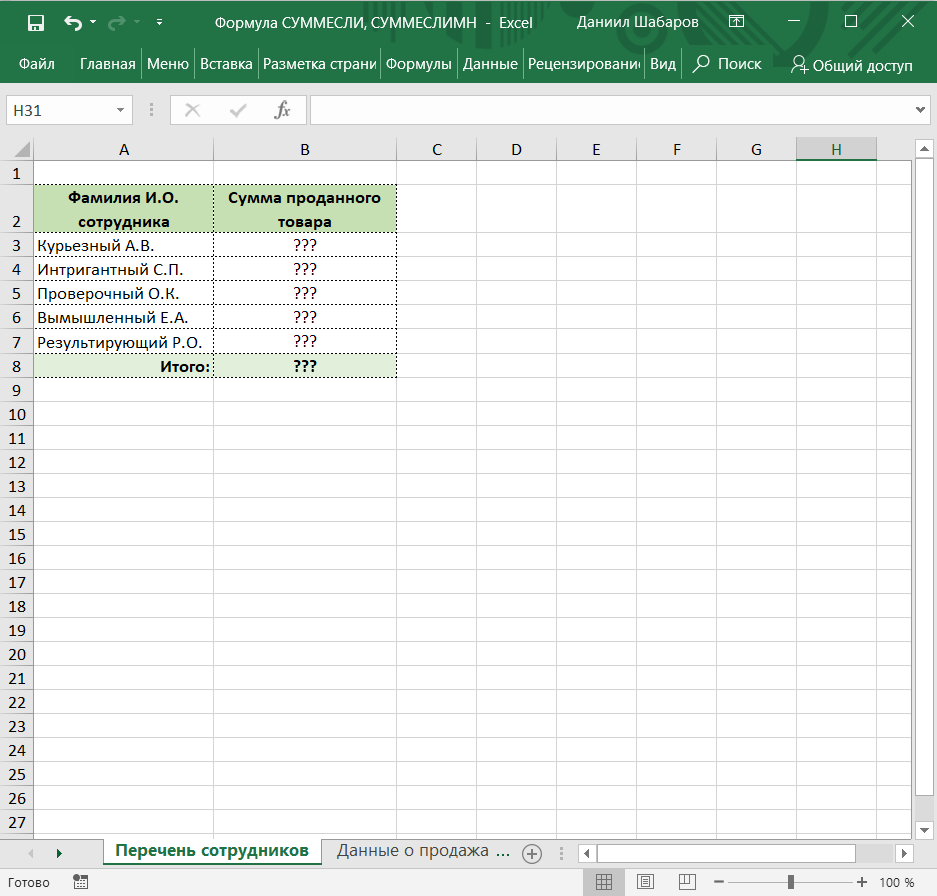This screenshot has height=896, width=937.
Task: Click the Поиск search button
Action: click(x=728, y=64)
